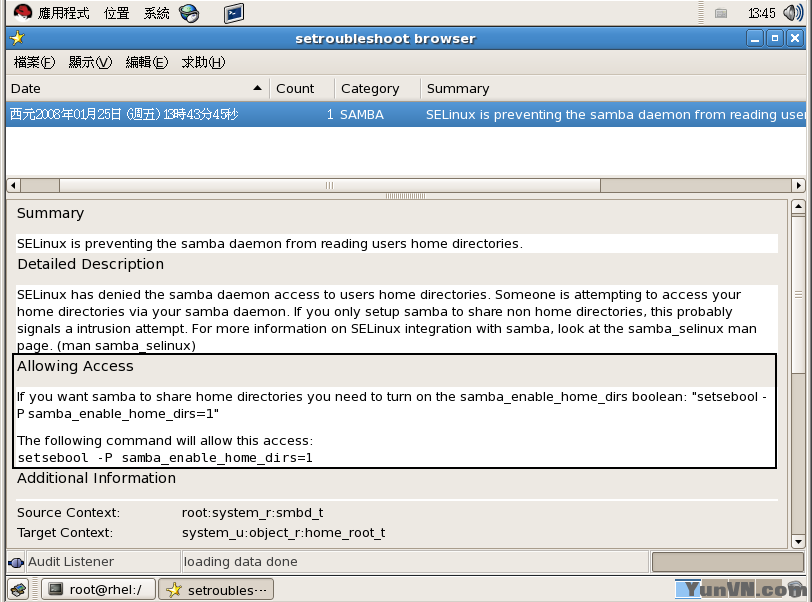The height and width of the screenshot is (602, 812).
Task: Click the horizontal scrollbar thumb
Action: (x=330, y=185)
